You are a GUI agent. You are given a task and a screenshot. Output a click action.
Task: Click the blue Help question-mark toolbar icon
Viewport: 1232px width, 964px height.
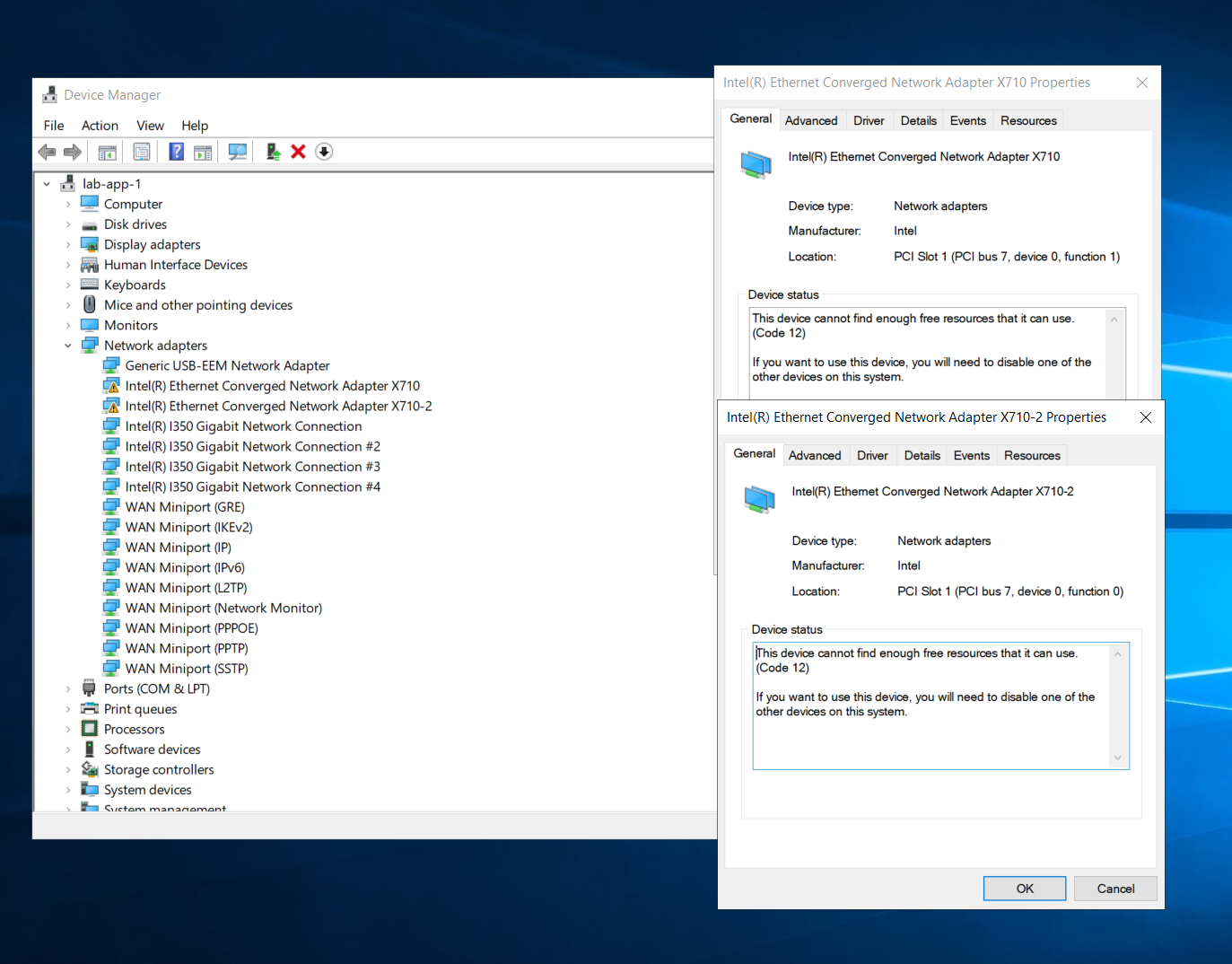(x=177, y=152)
